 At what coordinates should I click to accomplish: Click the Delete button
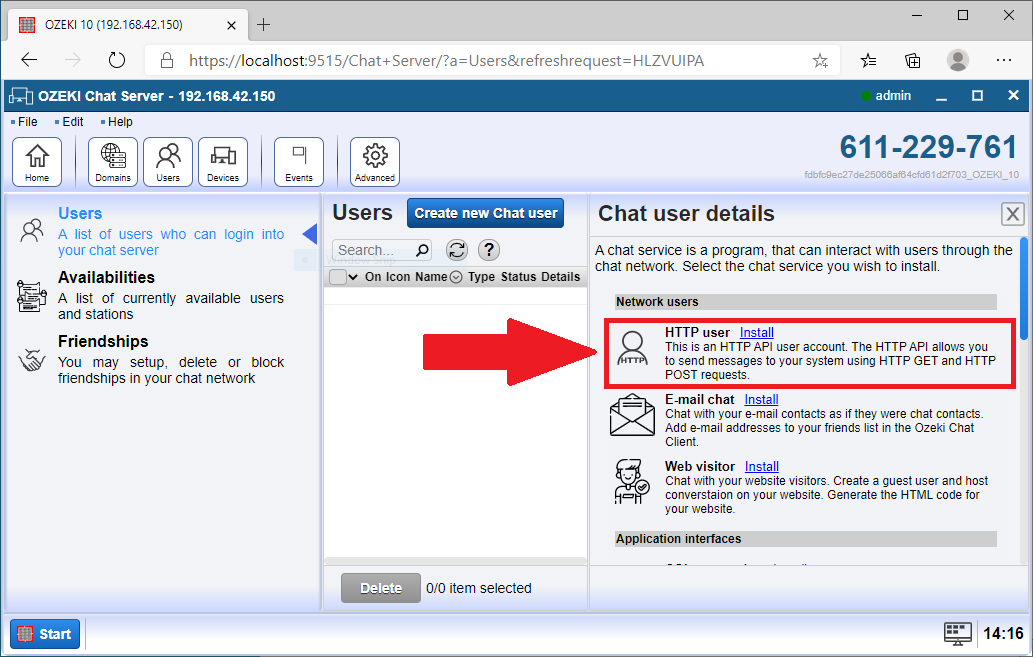click(x=380, y=588)
